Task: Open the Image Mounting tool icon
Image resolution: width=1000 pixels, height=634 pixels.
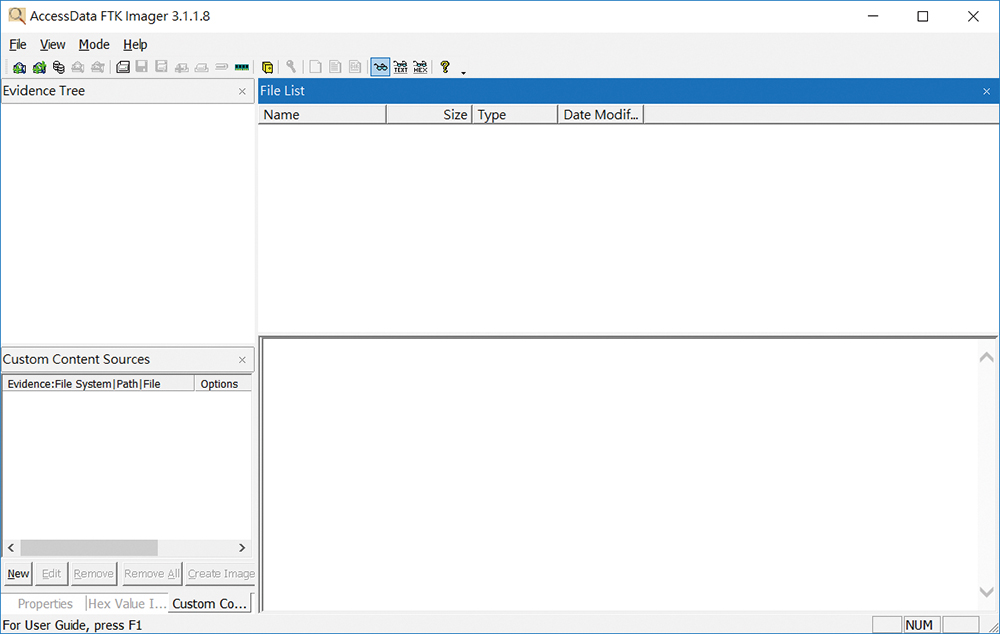Action: coord(59,67)
